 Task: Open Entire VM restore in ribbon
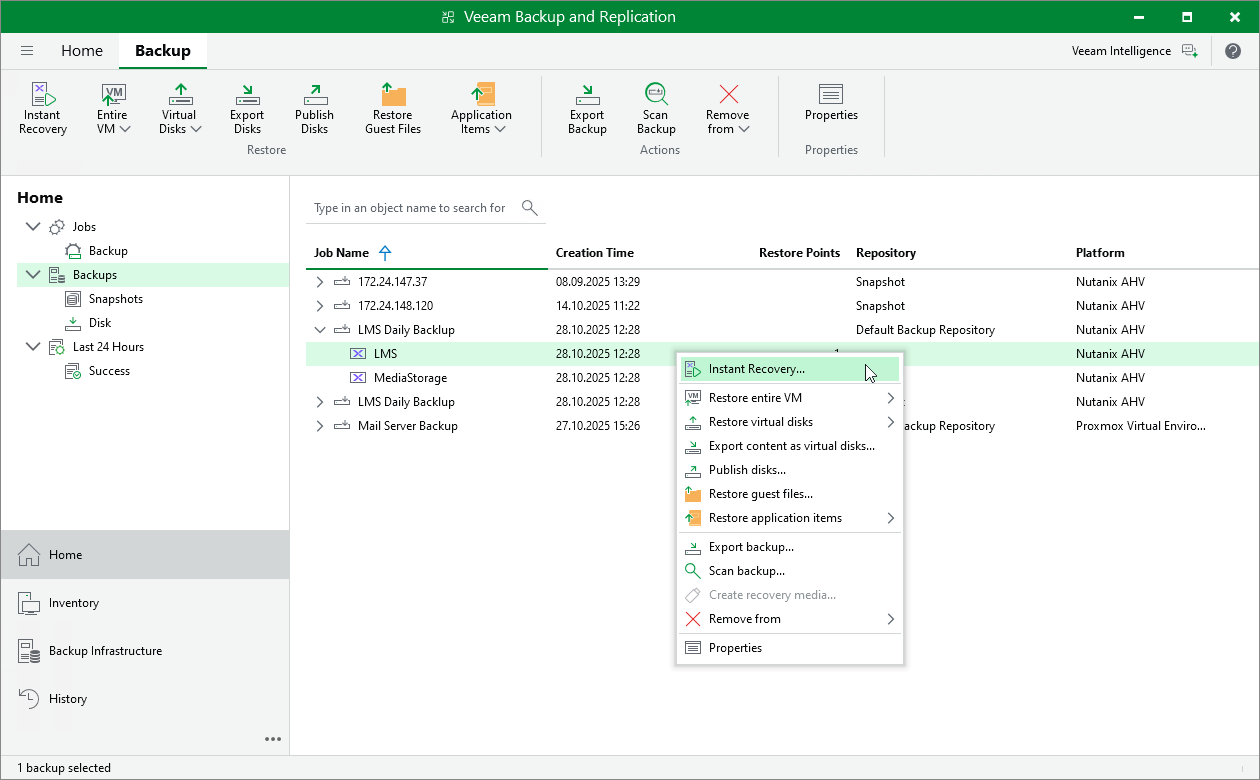click(x=113, y=108)
